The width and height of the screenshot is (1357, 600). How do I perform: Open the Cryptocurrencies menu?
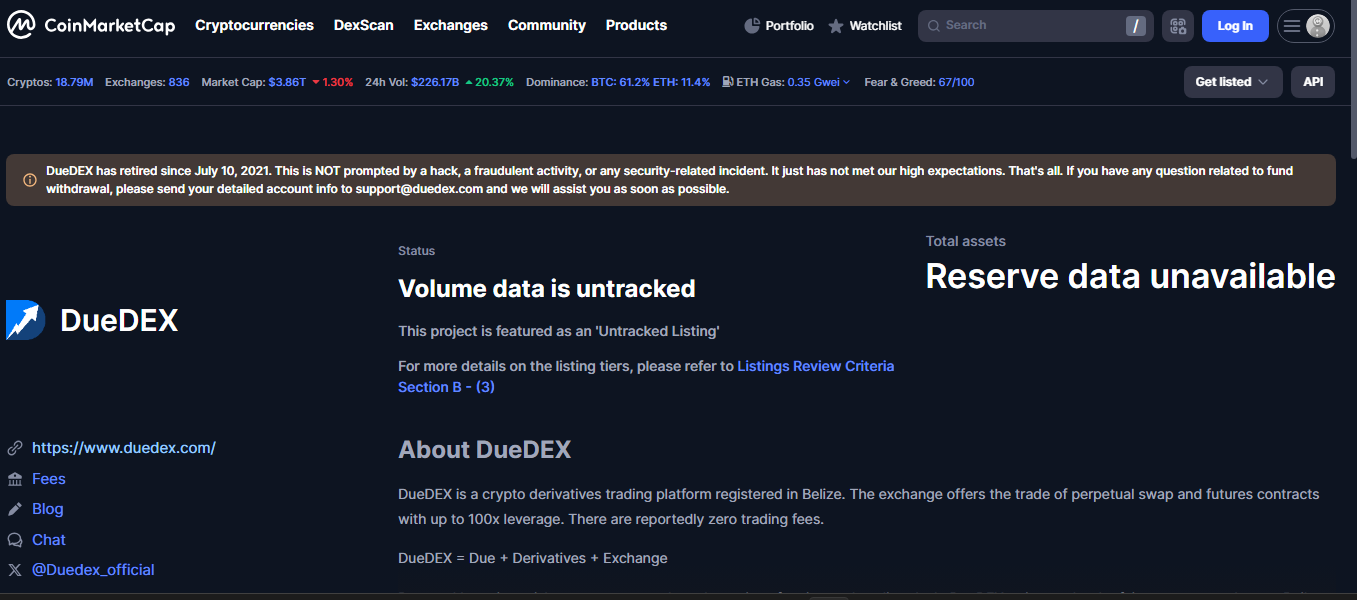point(254,25)
